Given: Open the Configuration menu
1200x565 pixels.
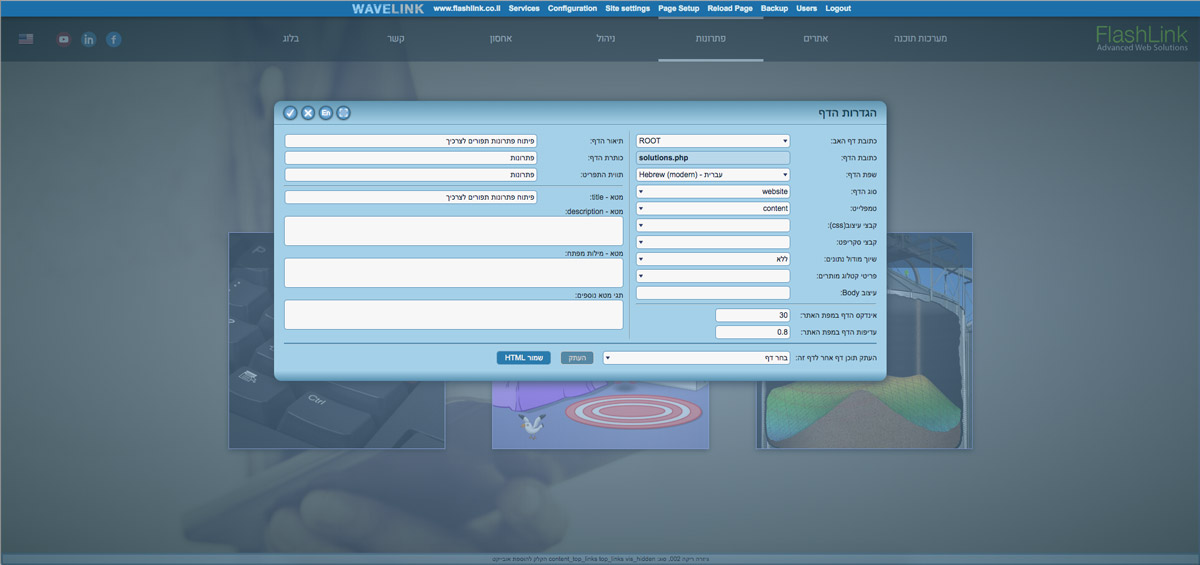Looking at the screenshot, I should tap(572, 8).
